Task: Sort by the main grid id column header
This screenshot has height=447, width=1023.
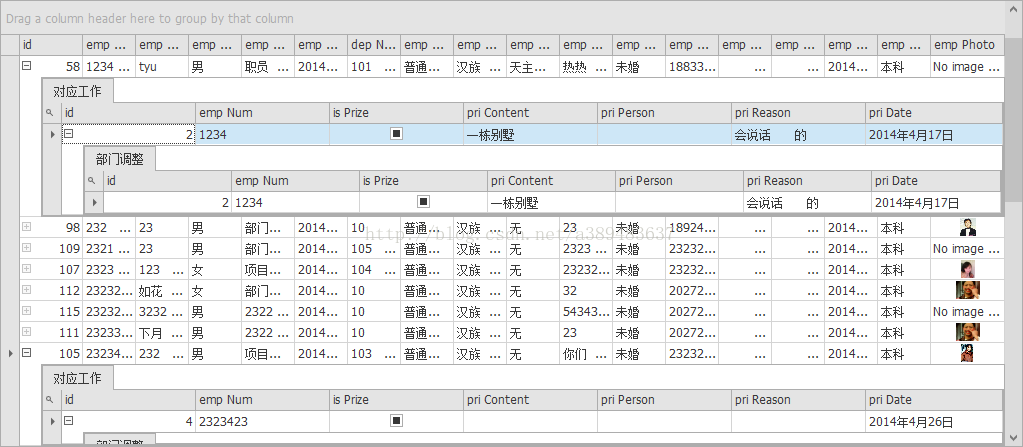Action: point(51,44)
